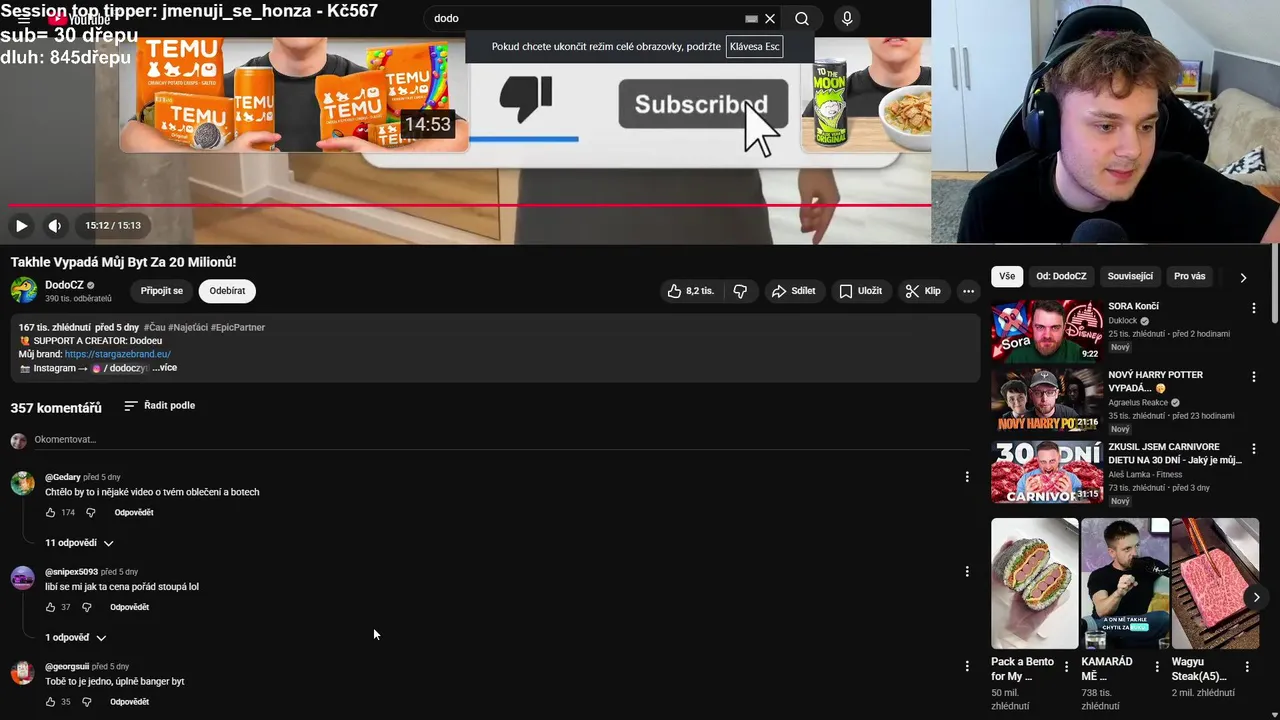Click the page vertical scrollbar
Viewport: 1280px width, 720px height.
[x=1274, y=283]
